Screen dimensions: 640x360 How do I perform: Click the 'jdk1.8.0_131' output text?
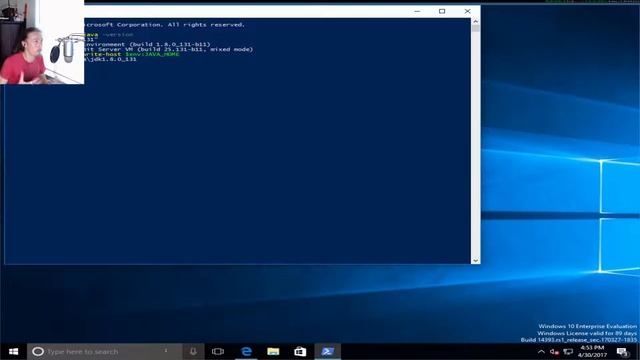[113, 59]
